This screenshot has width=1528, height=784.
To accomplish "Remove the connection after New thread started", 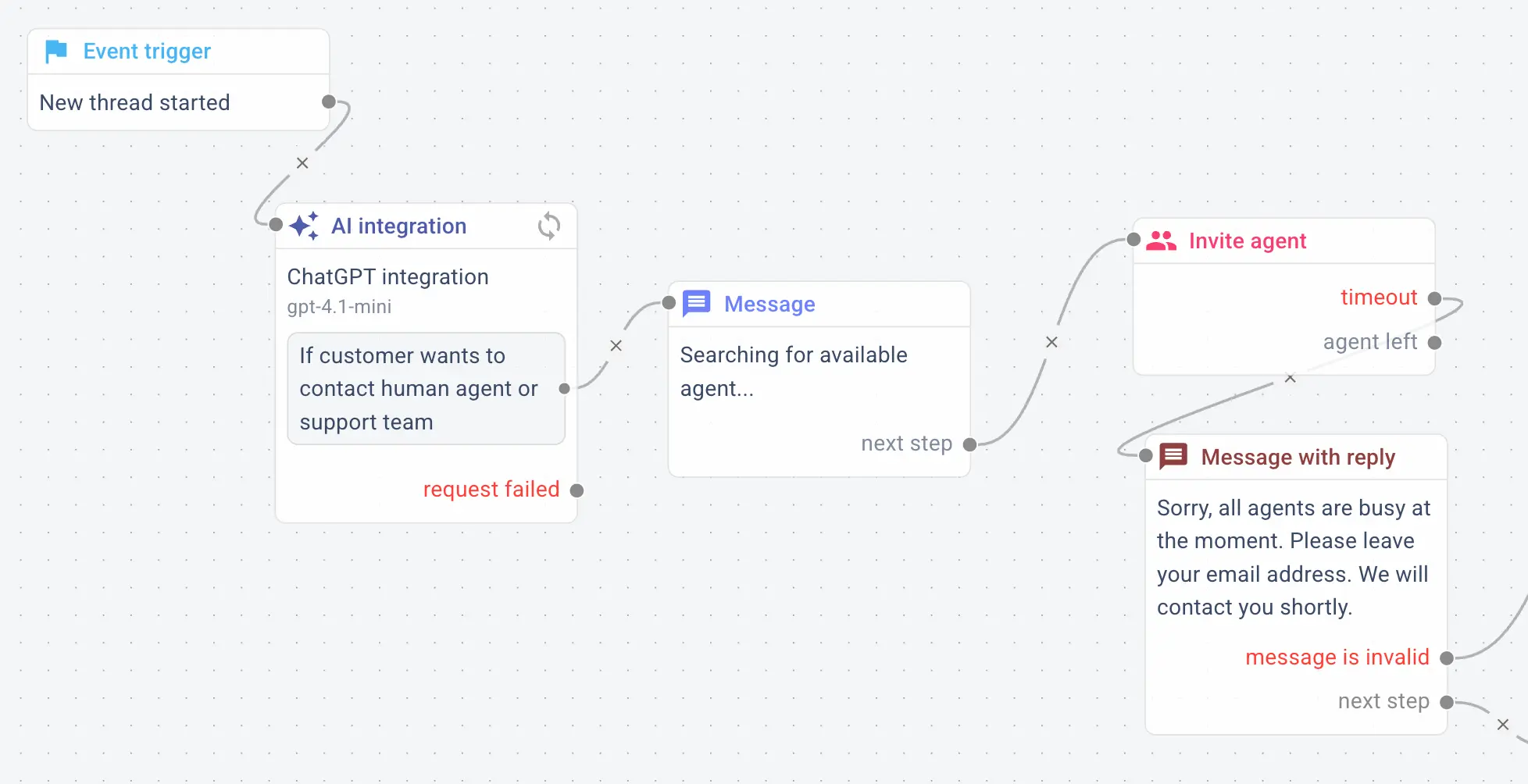I will [302, 163].
